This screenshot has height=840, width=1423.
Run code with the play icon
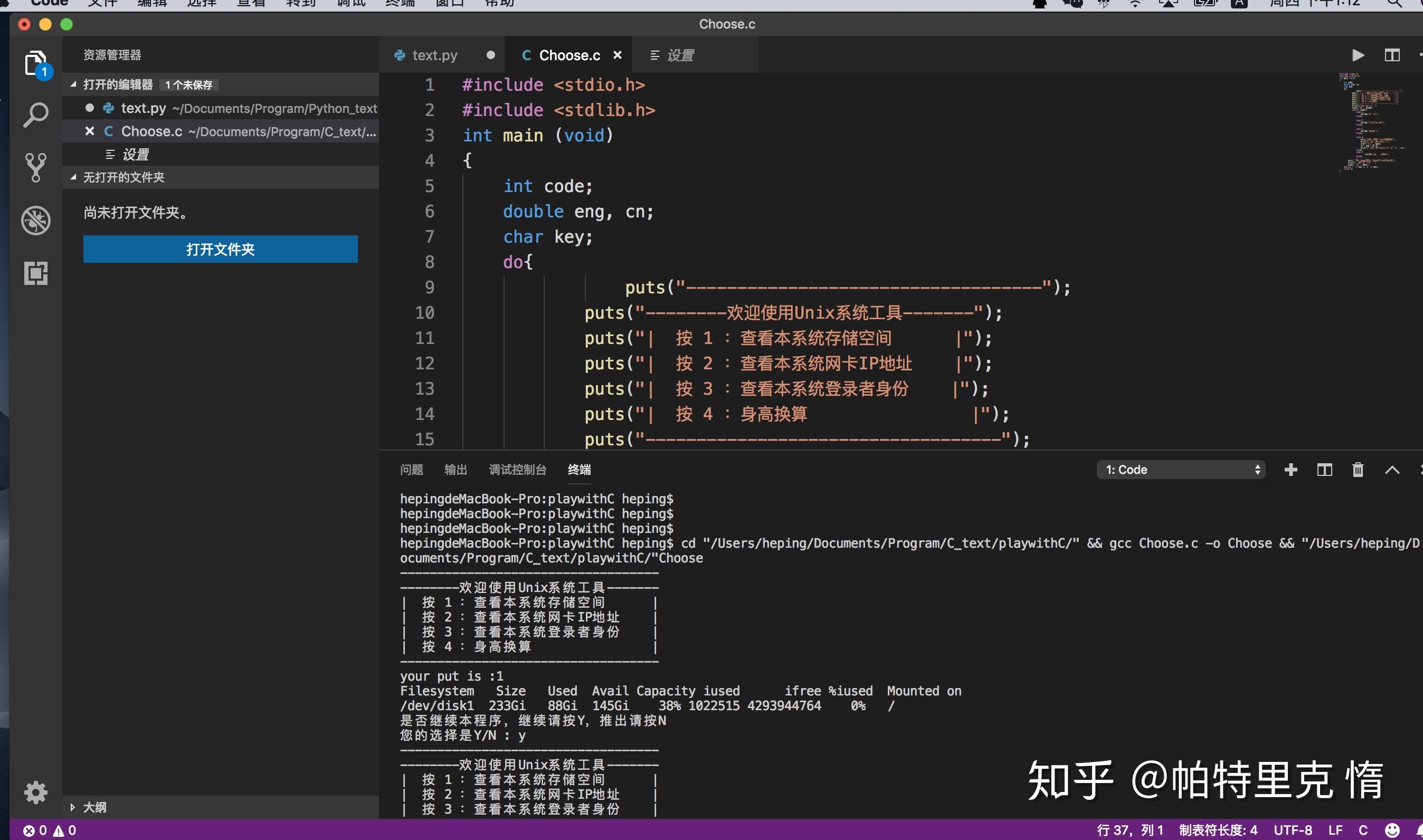(x=1358, y=55)
